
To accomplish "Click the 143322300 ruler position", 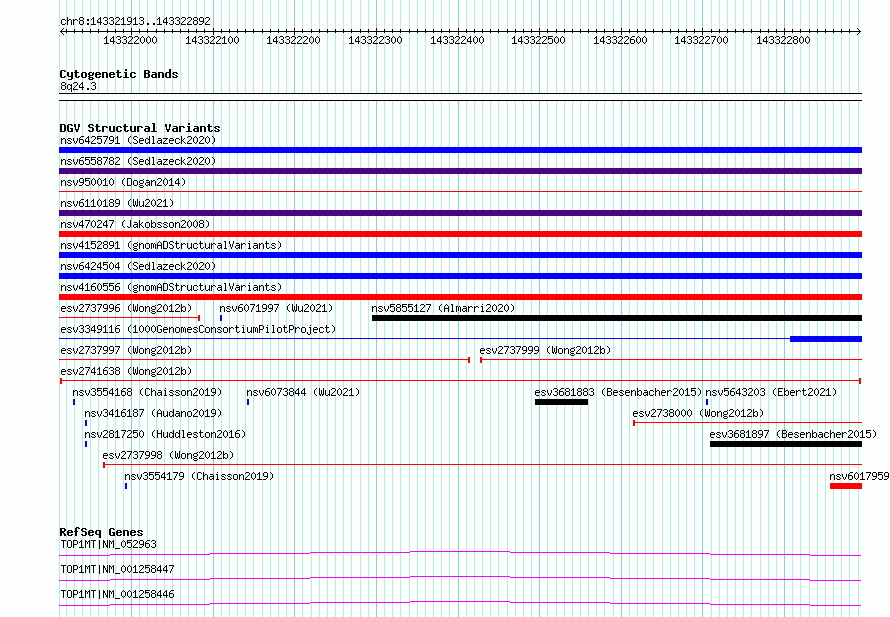I will 375,40.
